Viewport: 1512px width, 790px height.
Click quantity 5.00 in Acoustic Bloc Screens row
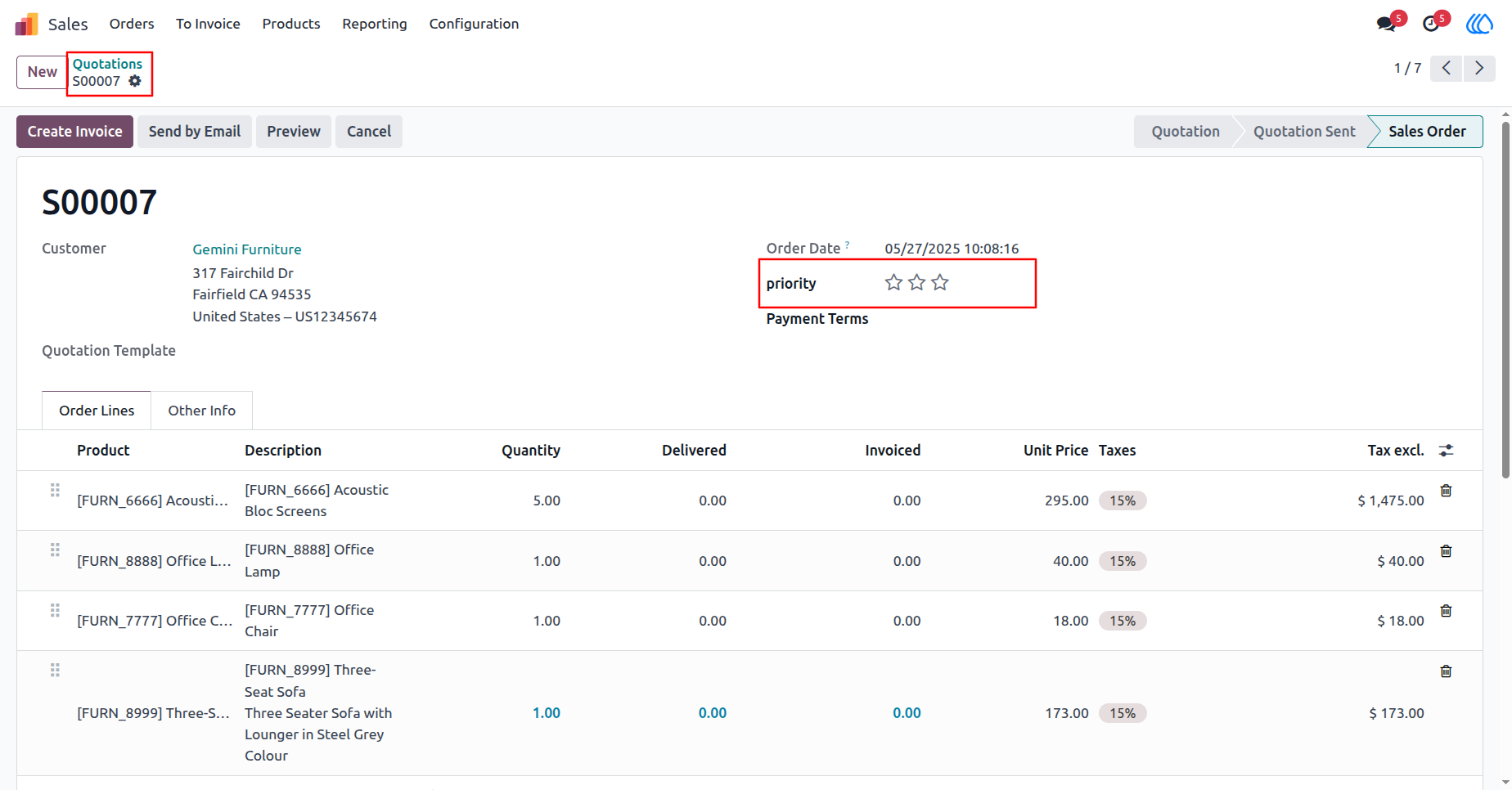coord(547,500)
